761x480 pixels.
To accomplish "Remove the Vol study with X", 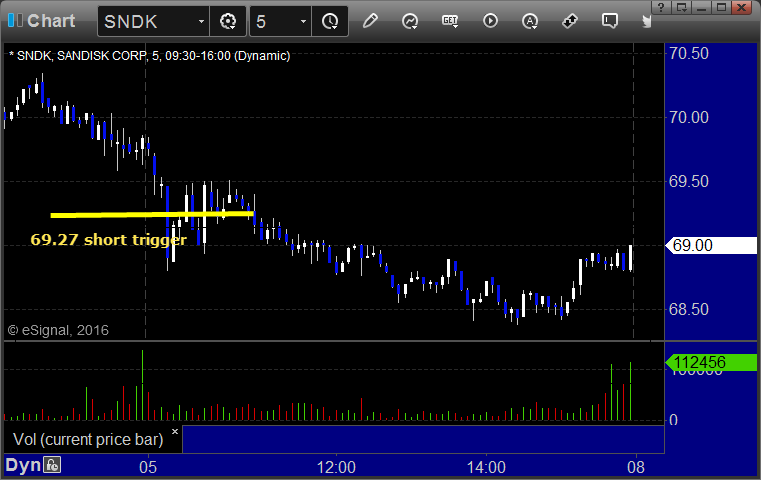I will pos(175,431).
